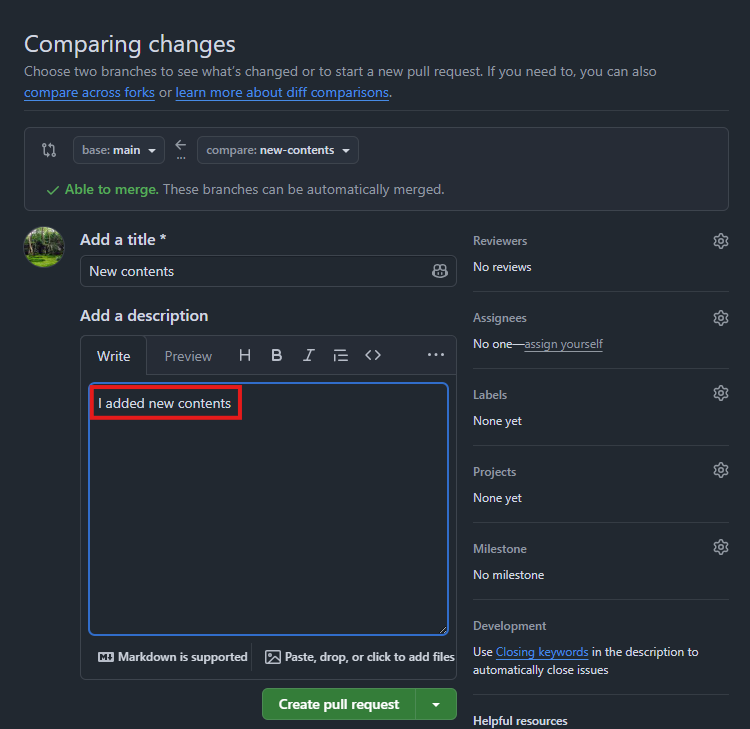Click the switch base and compare icon
This screenshot has width=750, height=729.
[x=49, y=150]
